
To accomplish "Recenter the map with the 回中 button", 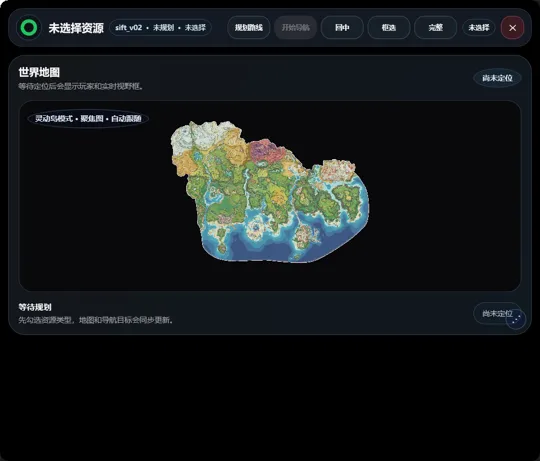I will (342, 28).
